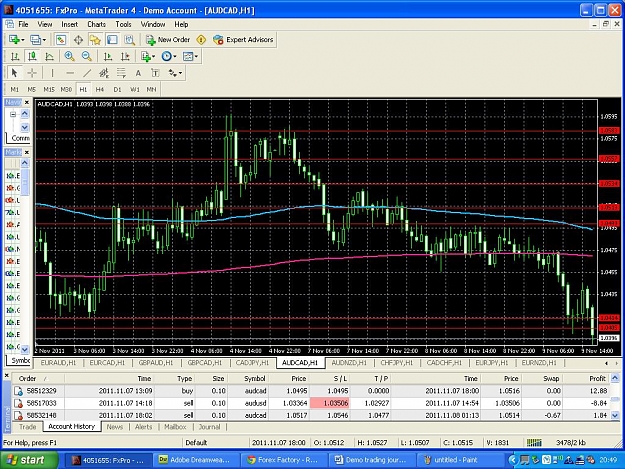625x469 pixels.
Task: Select the trendline drawing tool
Action: pos(87,73)
